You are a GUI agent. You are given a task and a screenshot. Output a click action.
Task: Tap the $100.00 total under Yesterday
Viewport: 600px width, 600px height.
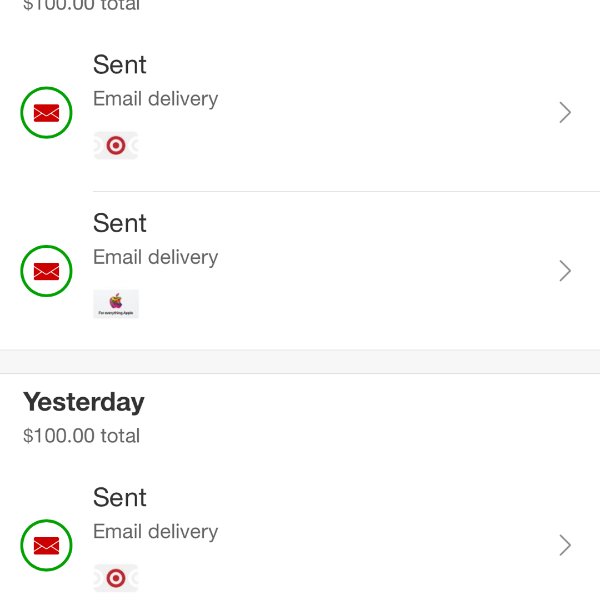tap(81, 435)
